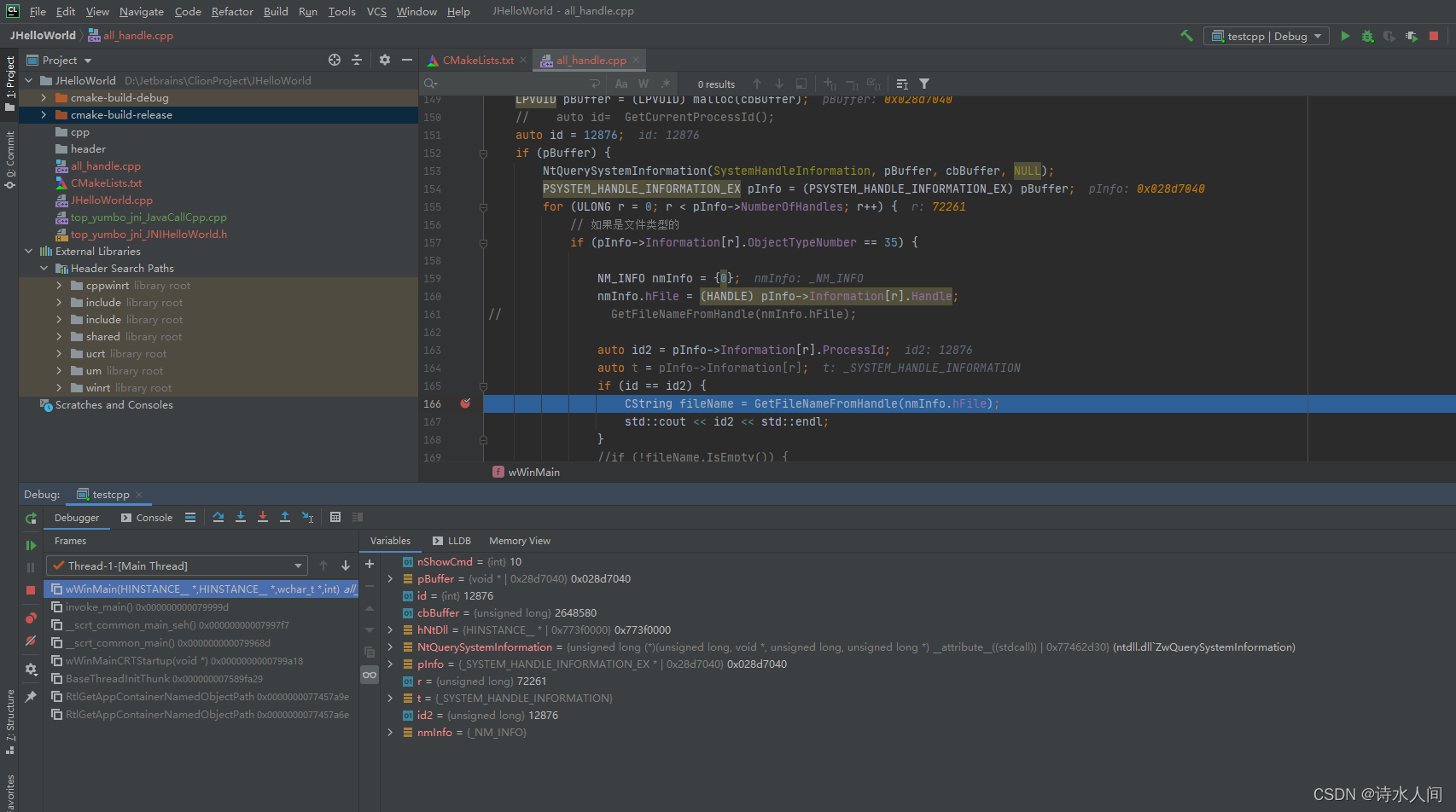The image size is (1456, 812).
Task: Click Run to Cursor icon
Action: [x=308, y=517]
